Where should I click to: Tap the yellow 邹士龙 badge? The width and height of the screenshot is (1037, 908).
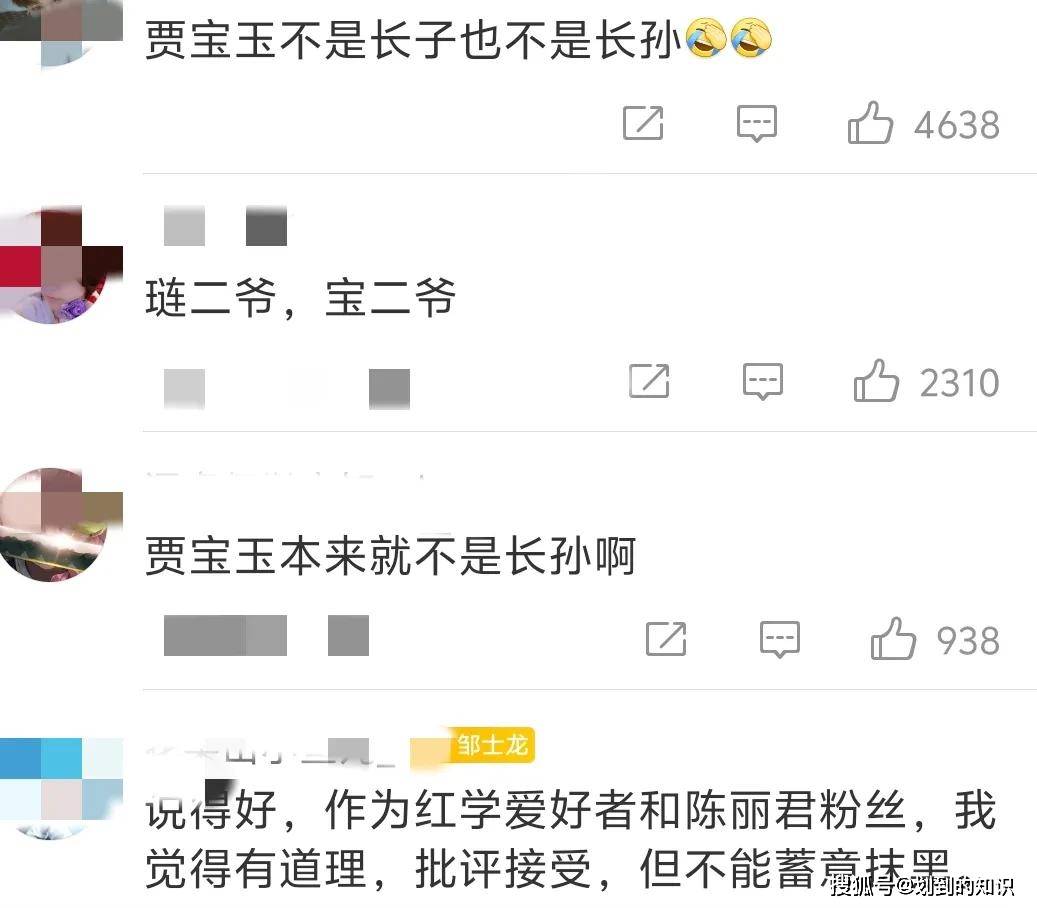tap(493, 746)
